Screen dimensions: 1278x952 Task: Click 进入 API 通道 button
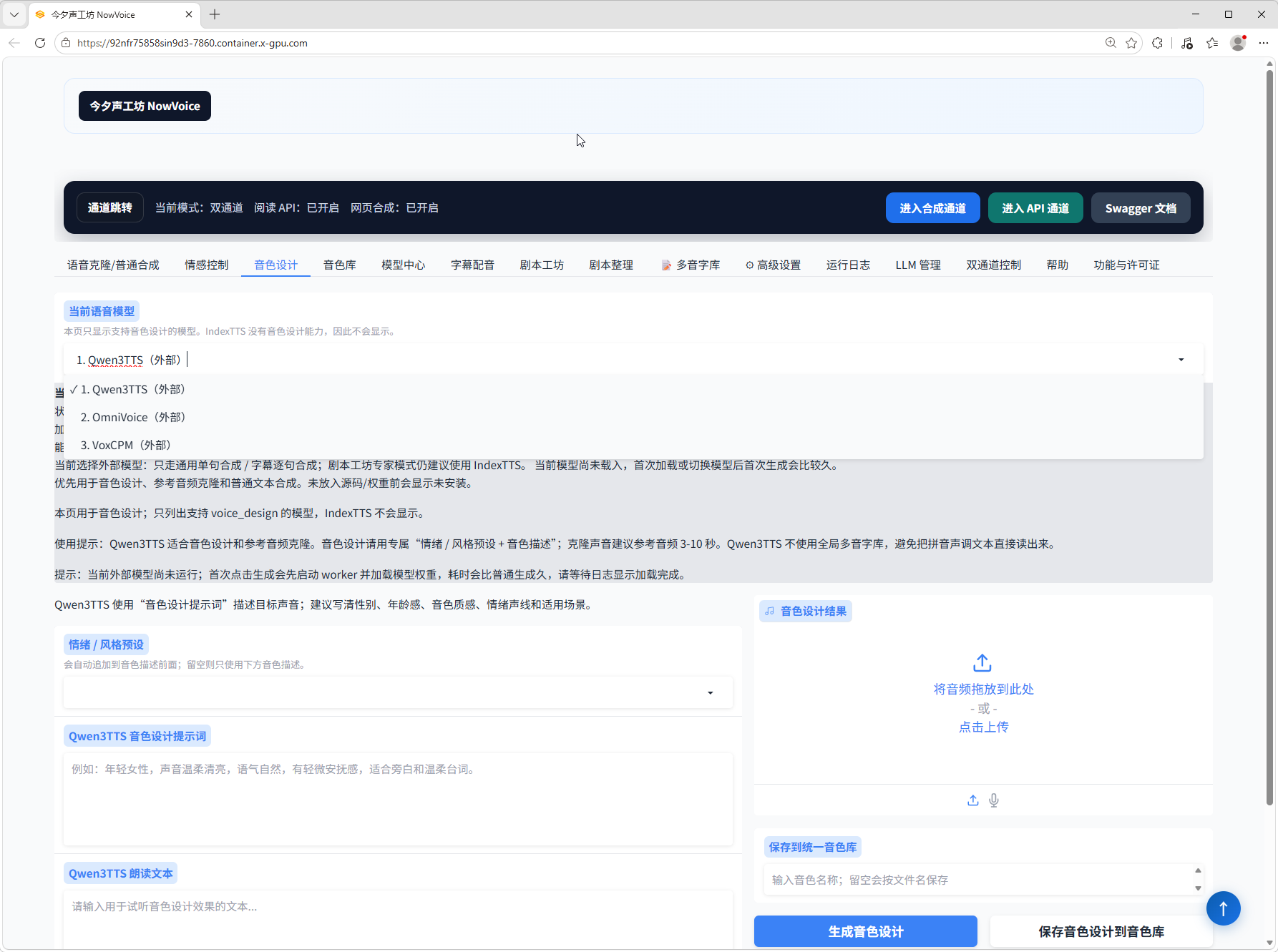point(1035,208)
